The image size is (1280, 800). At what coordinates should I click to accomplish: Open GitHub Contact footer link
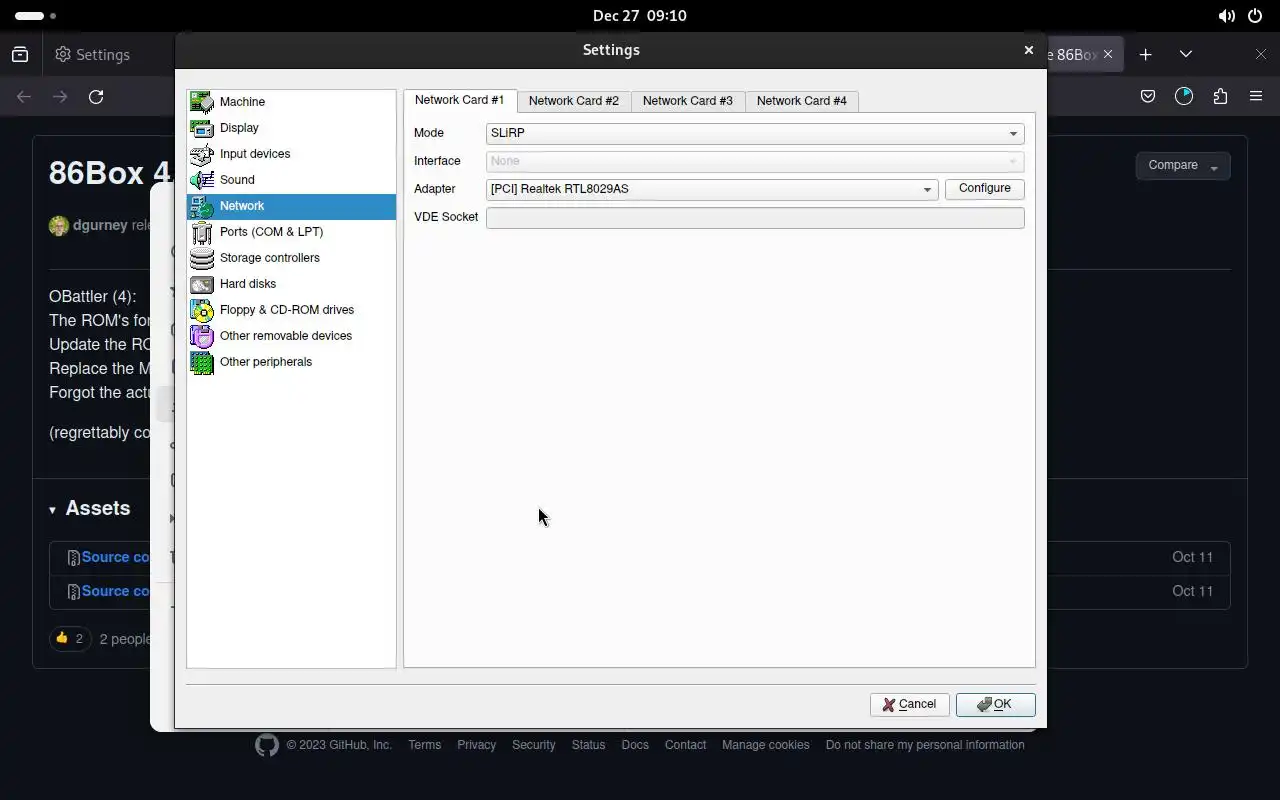tap(685, 745)
